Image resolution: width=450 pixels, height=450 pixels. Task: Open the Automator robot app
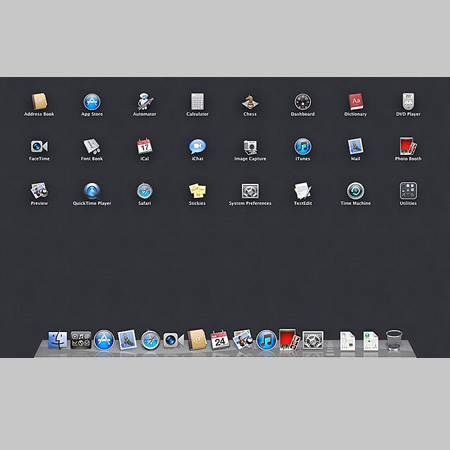tap(145, 101)
